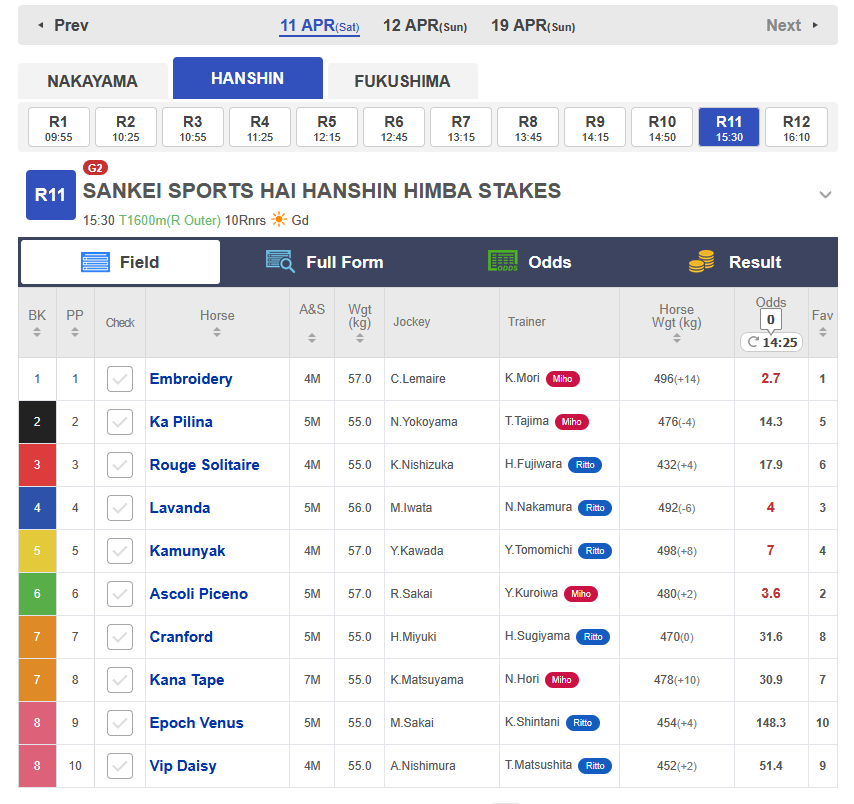Open race R5 at 12:15
This screenshot has height=804, width=854.
point(327,127)
